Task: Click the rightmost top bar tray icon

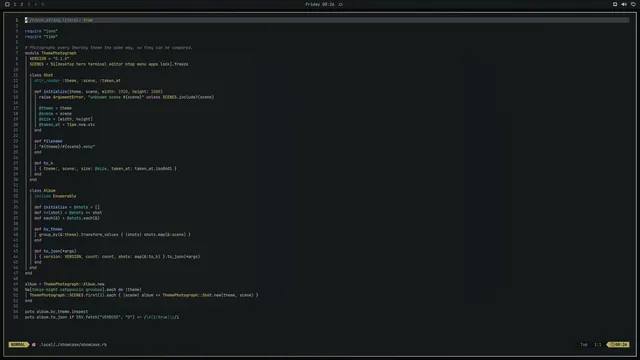Action: pos(633,4)
